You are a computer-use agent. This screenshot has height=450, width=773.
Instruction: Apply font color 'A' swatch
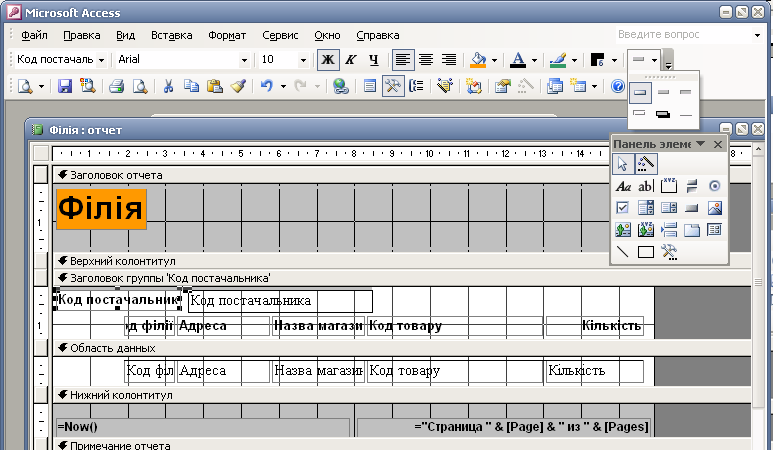click(518, 60)
